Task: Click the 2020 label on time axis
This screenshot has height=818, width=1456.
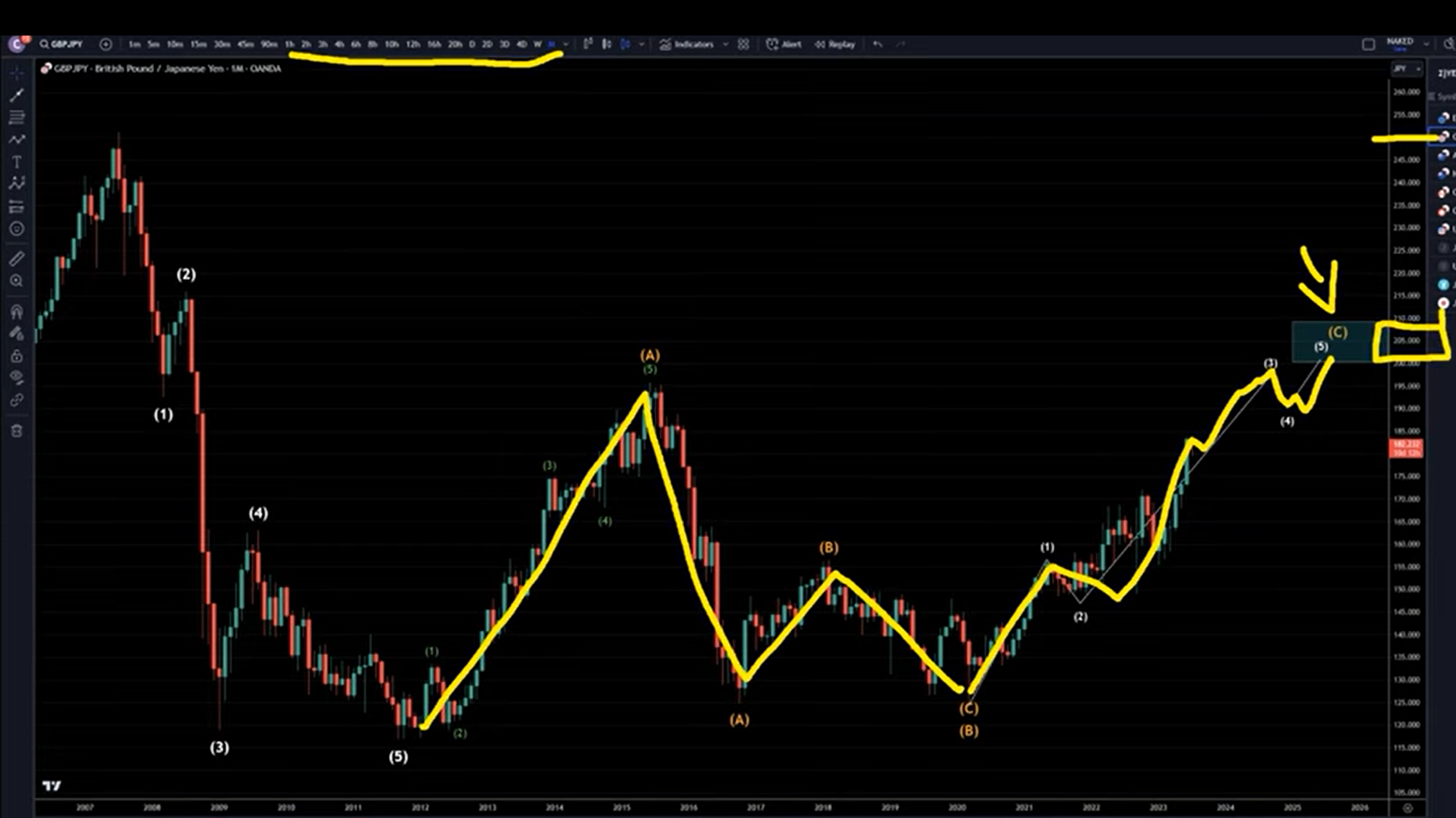Action: [957, 808]
